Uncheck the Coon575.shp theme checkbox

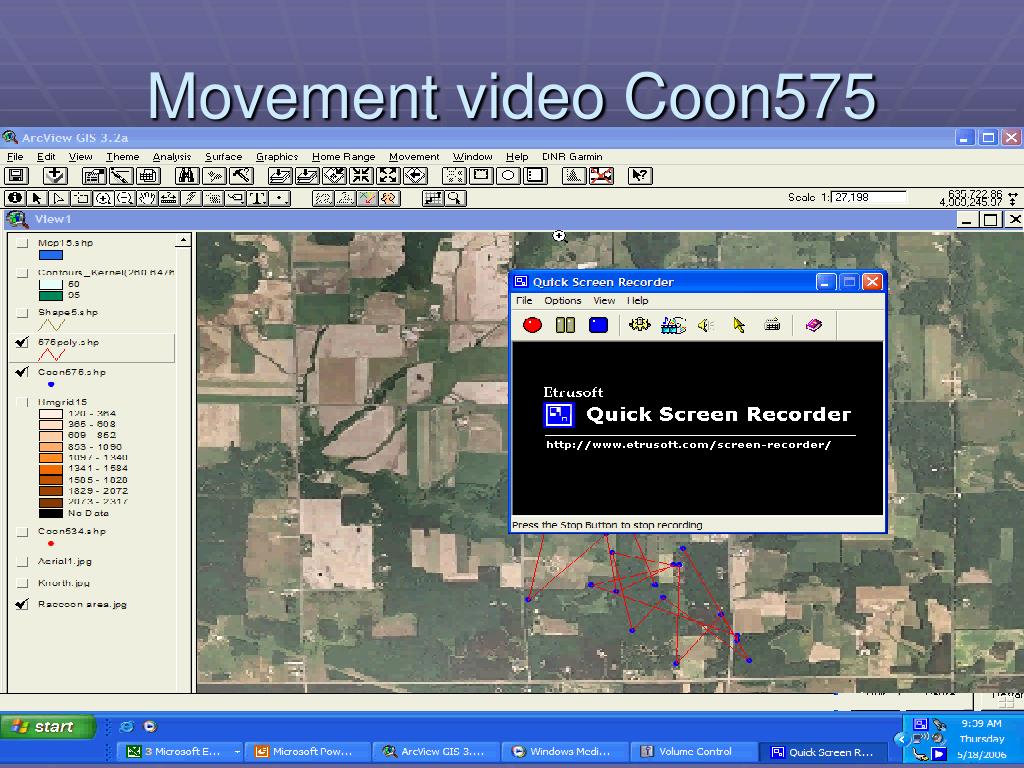coord(22,372)
